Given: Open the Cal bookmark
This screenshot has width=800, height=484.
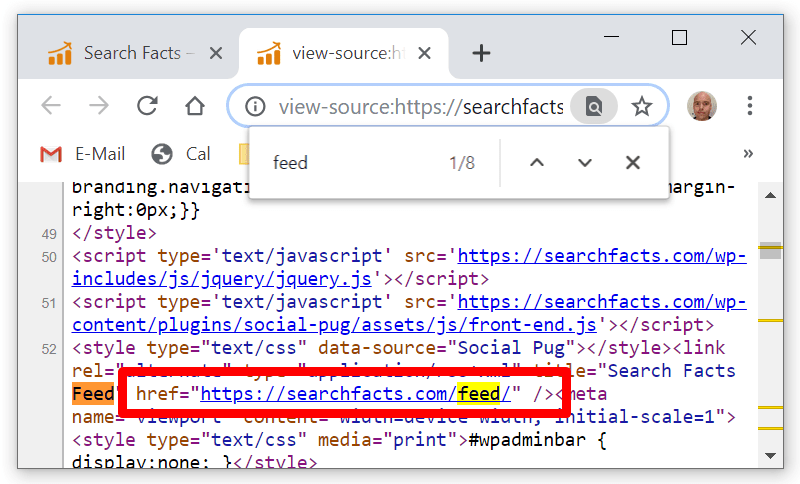Looking at the screenshot, I should (181, 154).
